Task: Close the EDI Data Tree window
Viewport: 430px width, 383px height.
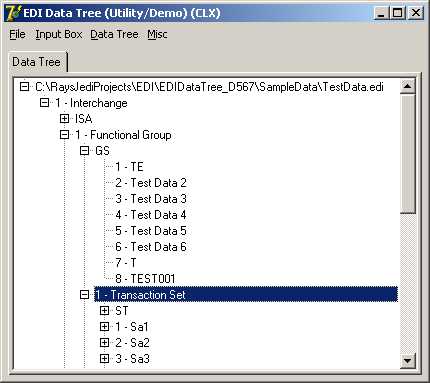Action: (x=415, y=13)
